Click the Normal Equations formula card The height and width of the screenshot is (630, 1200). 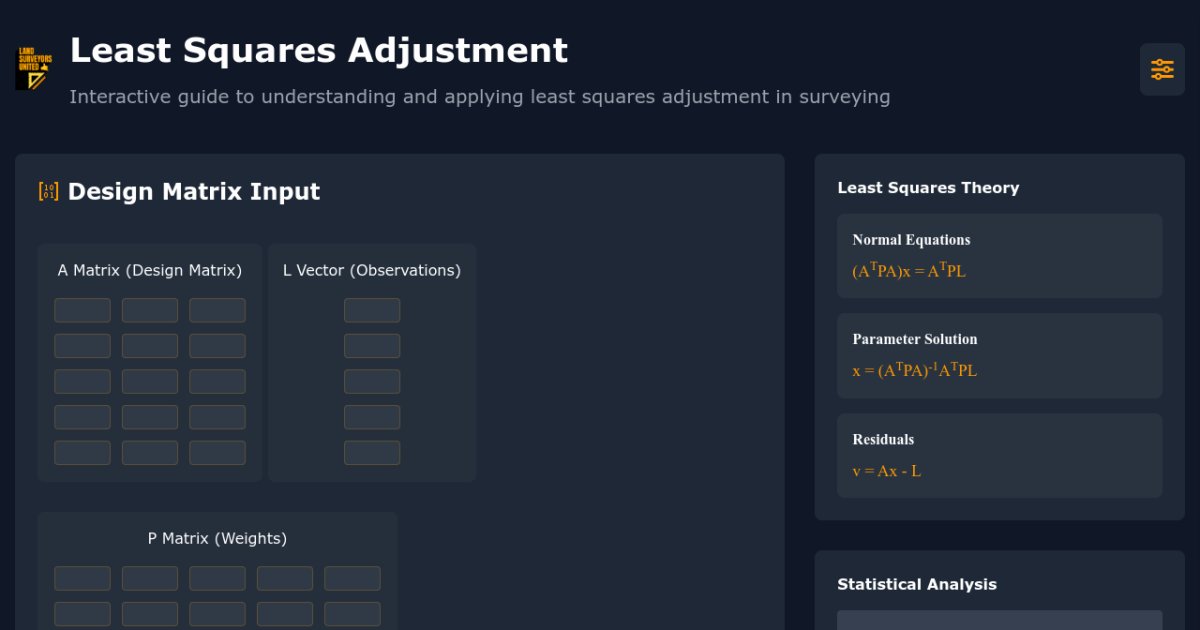click(x=998, y=256)
